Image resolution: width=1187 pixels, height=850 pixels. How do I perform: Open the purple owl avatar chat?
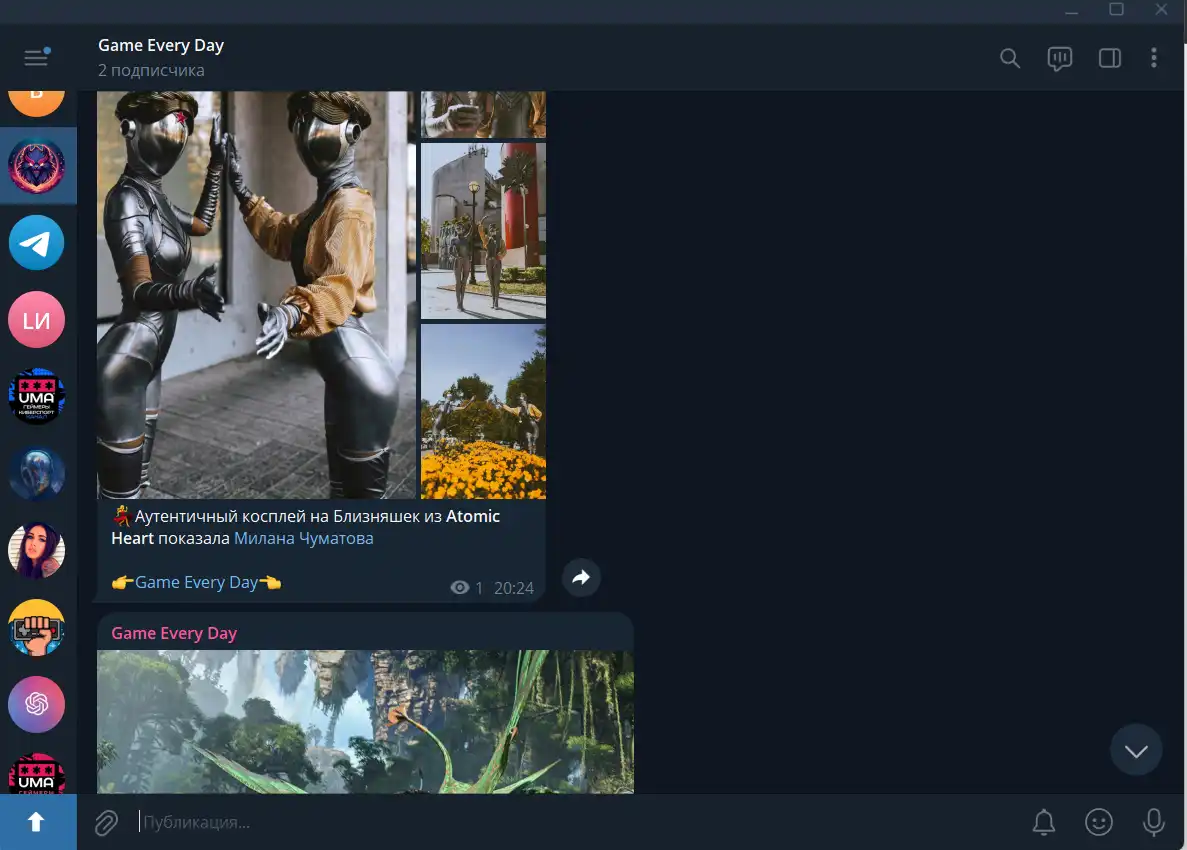tap(36, 167)
